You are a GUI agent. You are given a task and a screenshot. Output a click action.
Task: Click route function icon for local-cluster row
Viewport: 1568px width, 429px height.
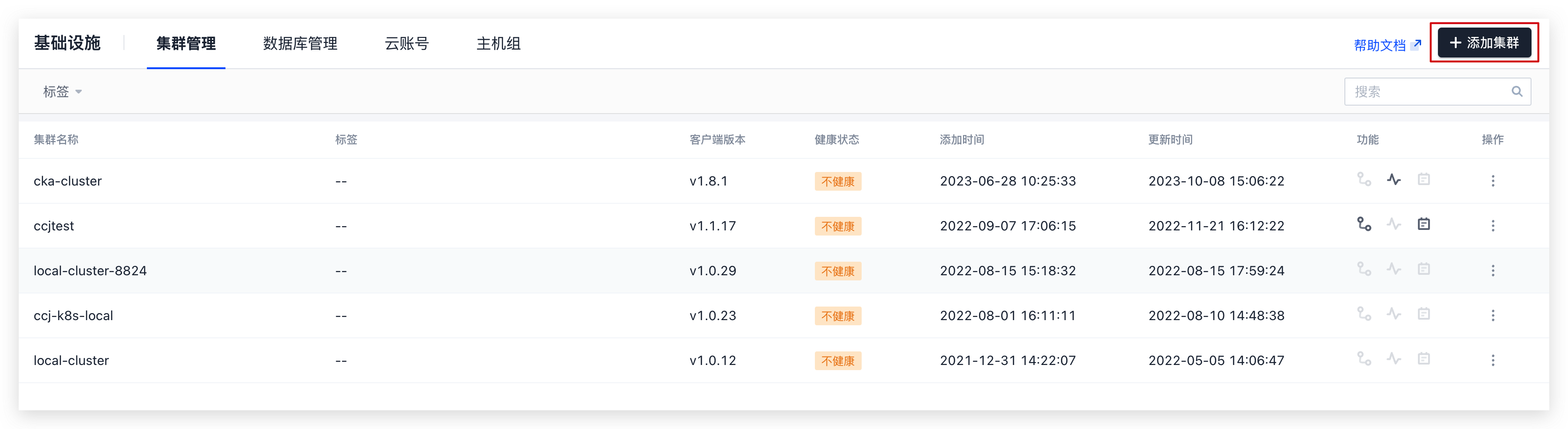(x=1364, y=358)
